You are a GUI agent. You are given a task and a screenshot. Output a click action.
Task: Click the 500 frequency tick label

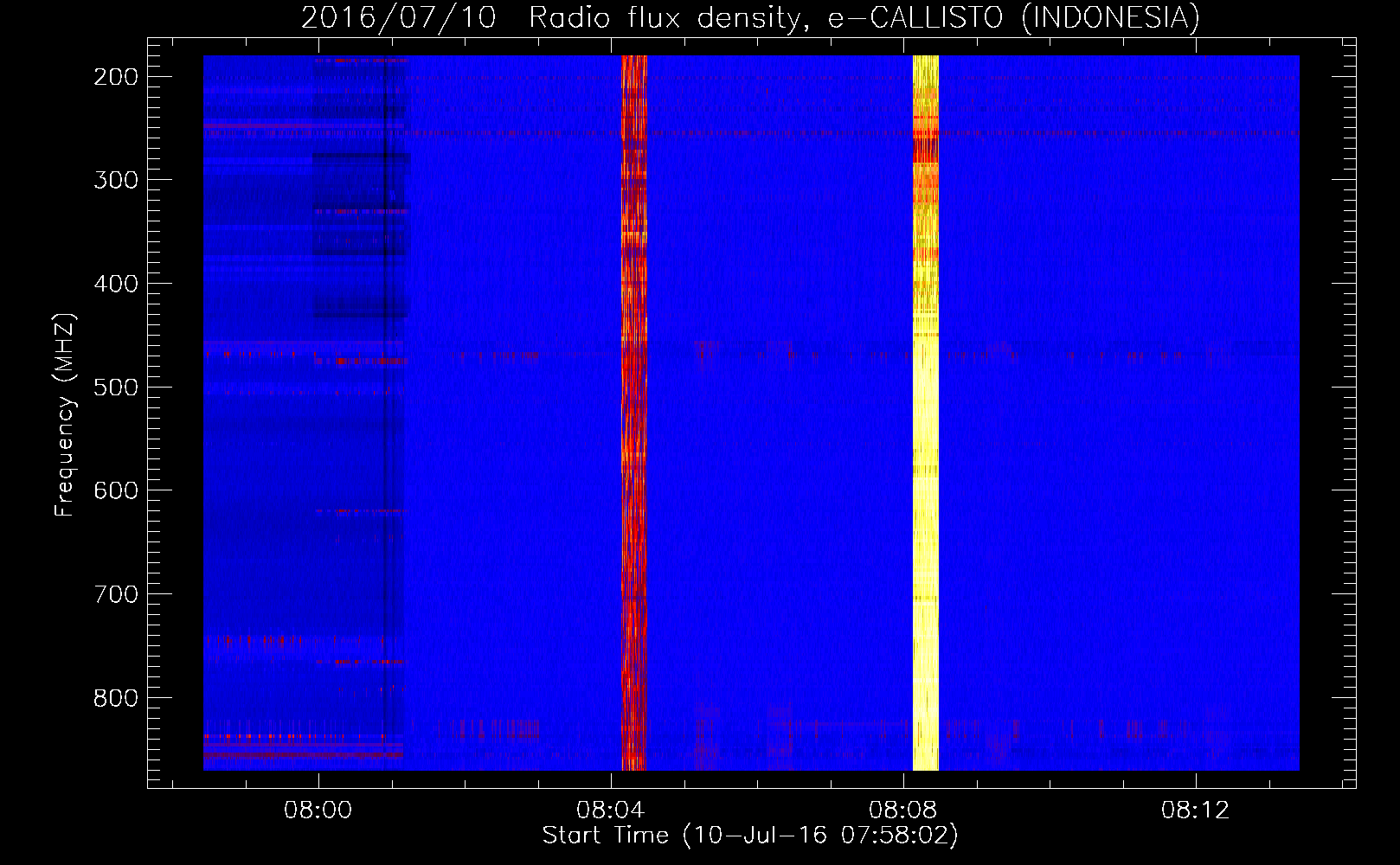pos(115,387)
